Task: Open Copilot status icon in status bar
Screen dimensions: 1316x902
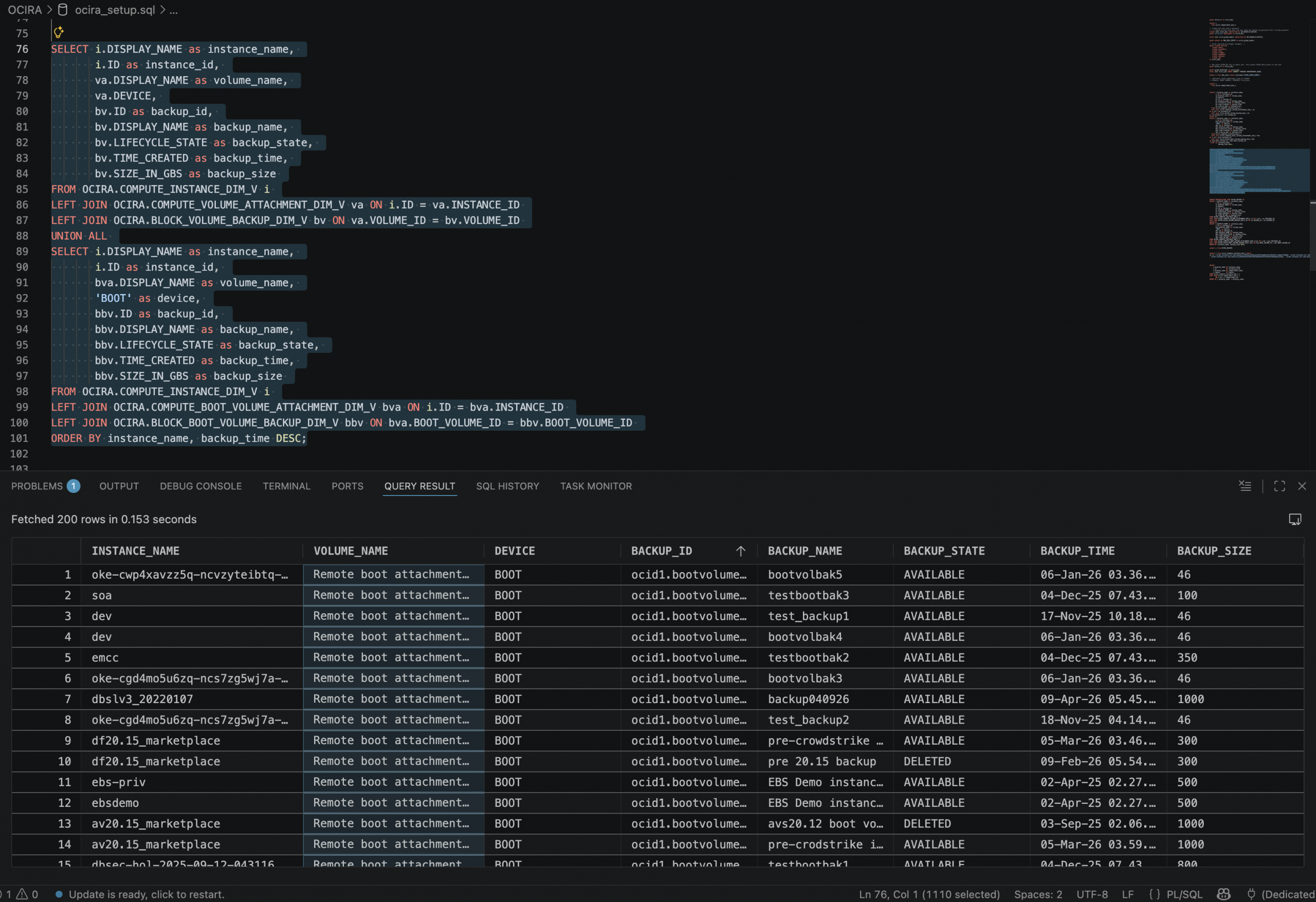Action: coord(1223,894)
